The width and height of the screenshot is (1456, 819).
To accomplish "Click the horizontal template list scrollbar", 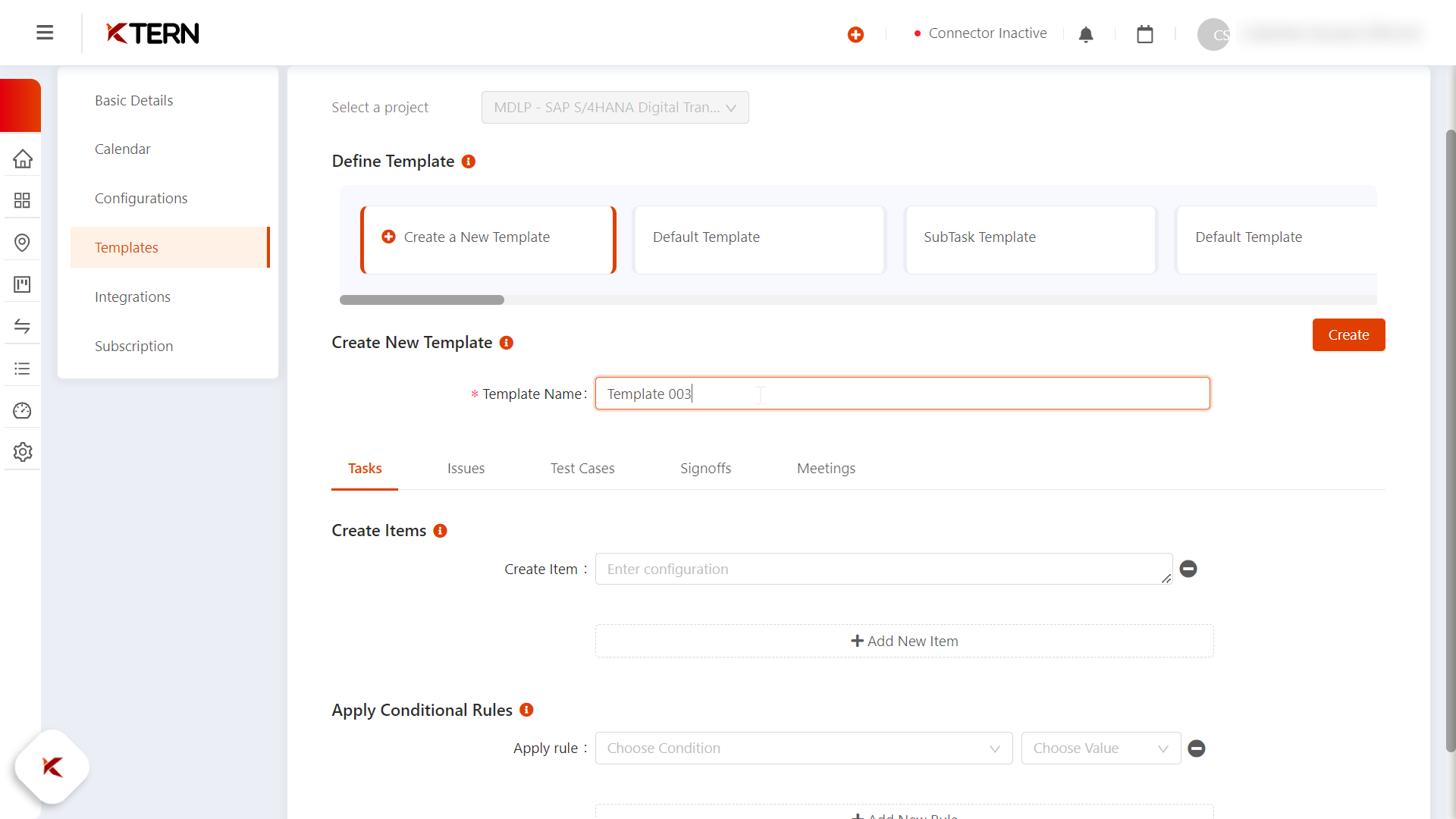I will (422, 300).
